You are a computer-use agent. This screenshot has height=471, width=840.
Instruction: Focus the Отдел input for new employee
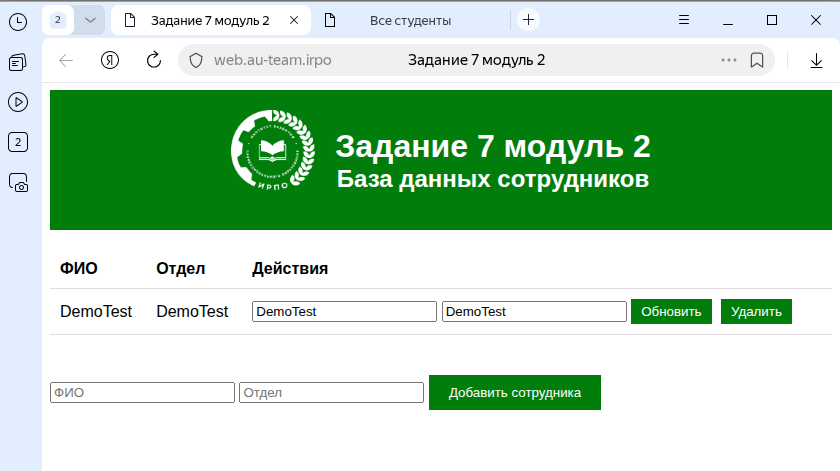pyautogui.click(x=332, y=392)
